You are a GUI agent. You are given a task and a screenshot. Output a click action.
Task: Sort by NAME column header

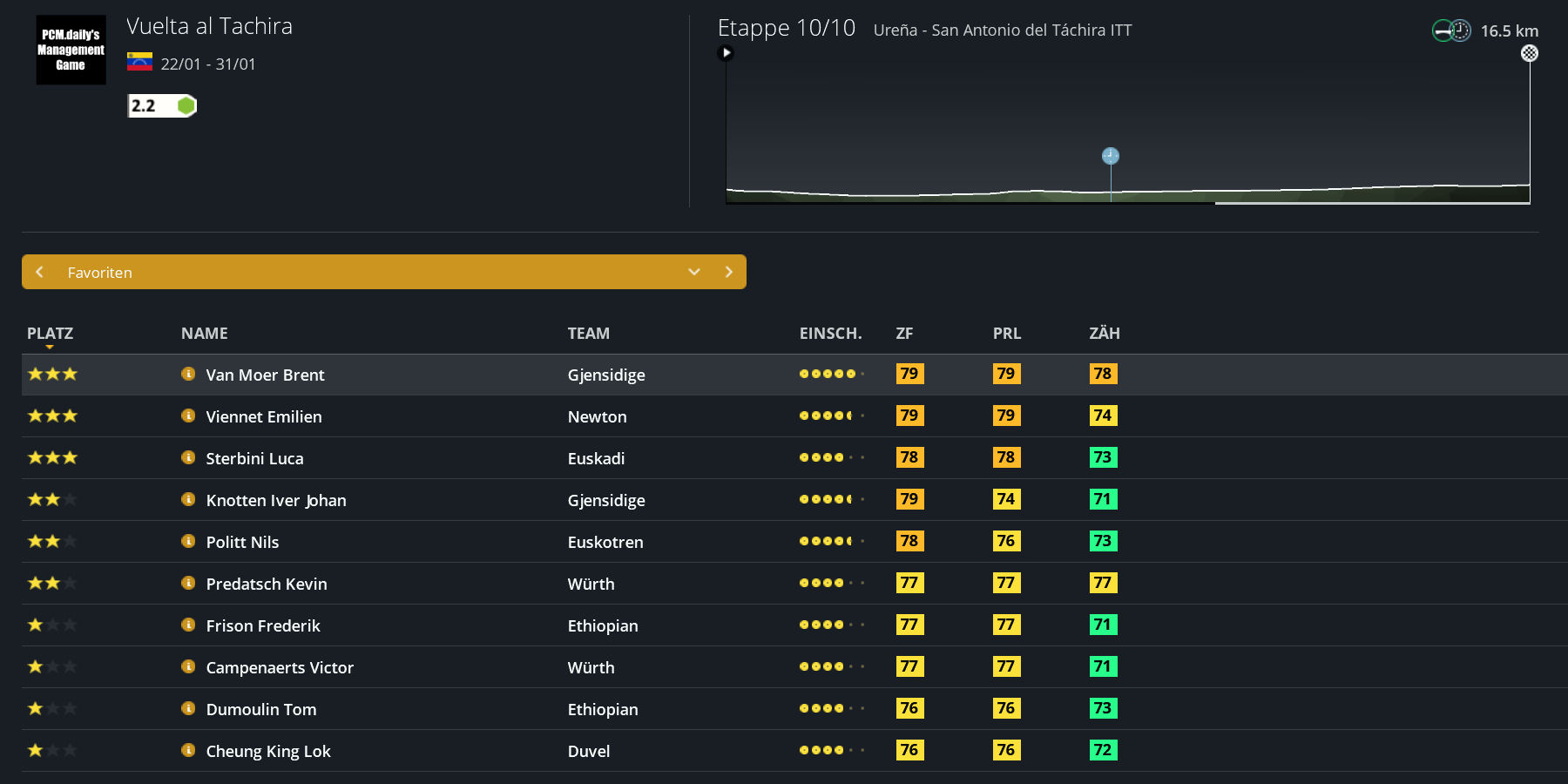pyautogui.click(x=205, y=334)
